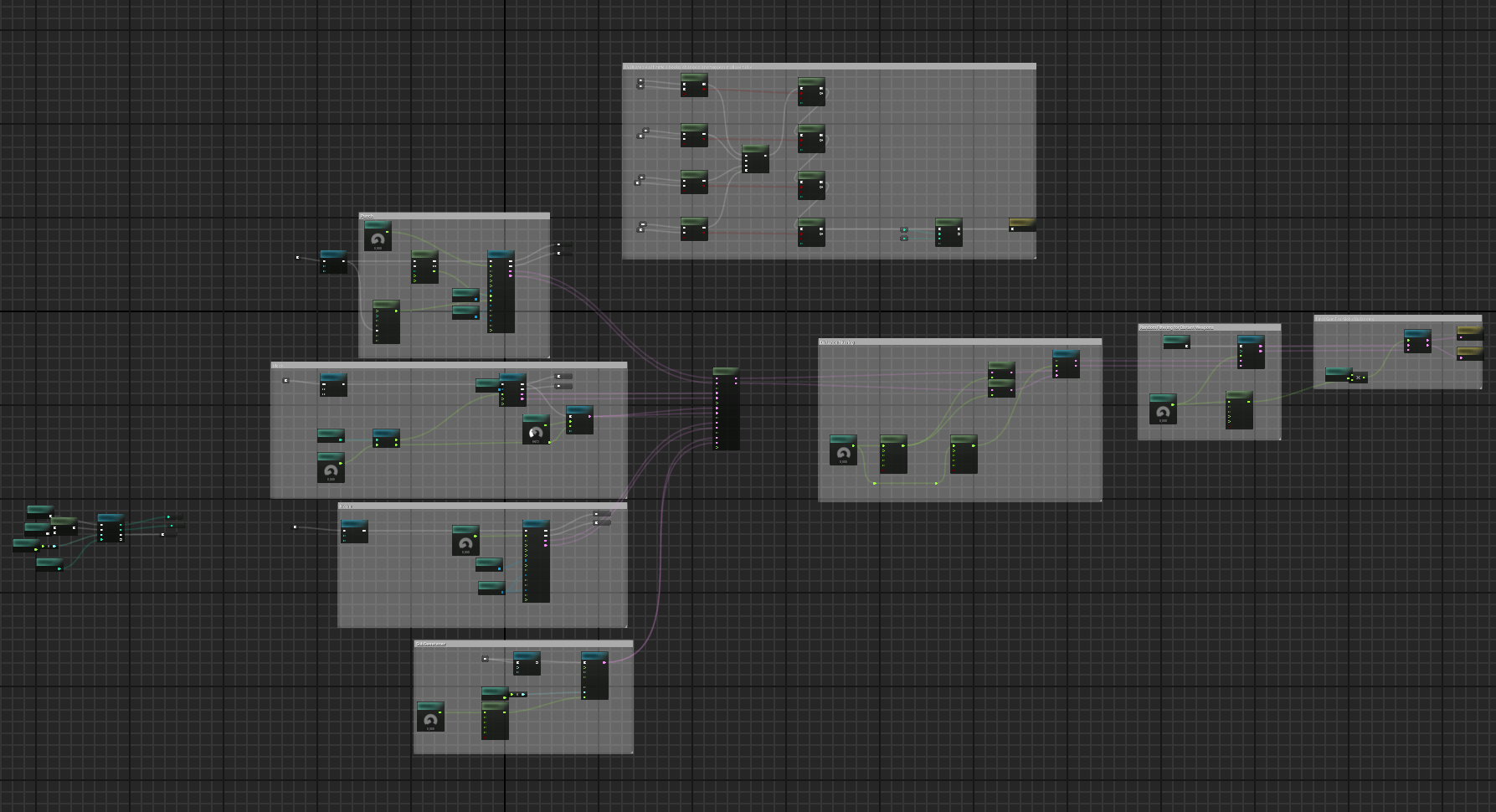Image resolution: width=1496 pixels, height=812 pixels.
Task: Select tall blue-header node in Noise comment
Action: coord(536,561)
